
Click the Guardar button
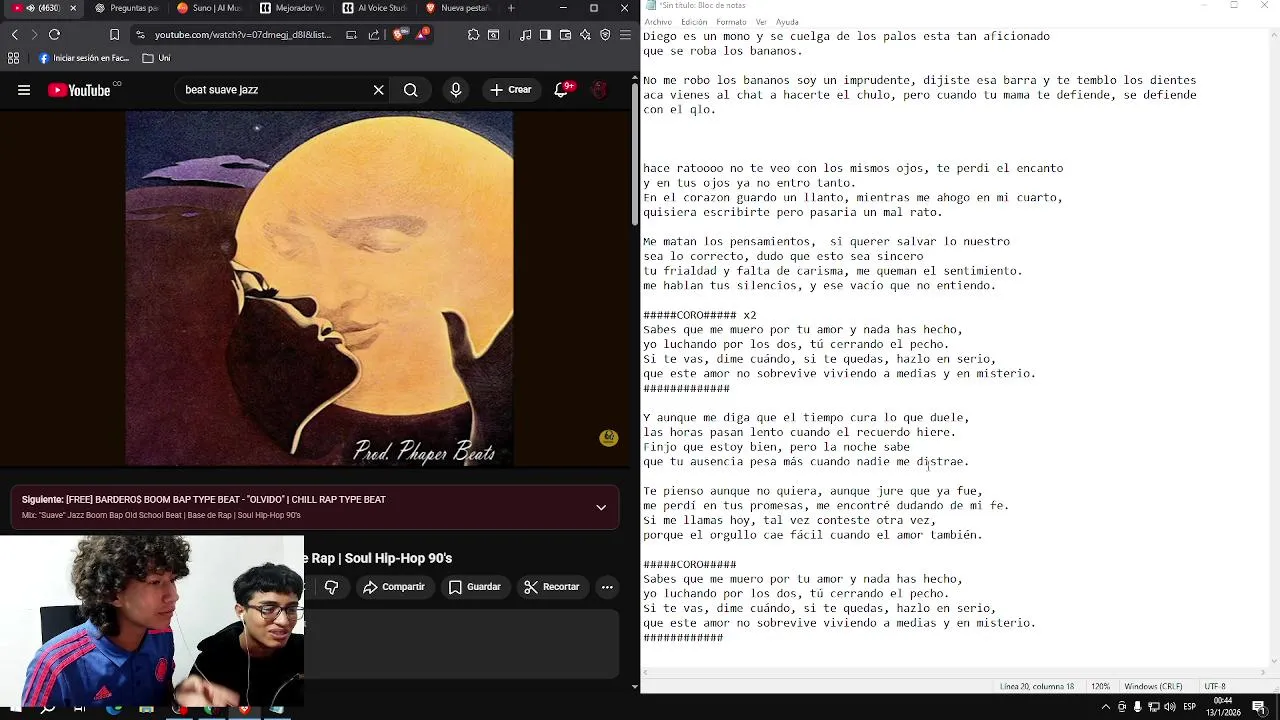[x=474, y=587]
